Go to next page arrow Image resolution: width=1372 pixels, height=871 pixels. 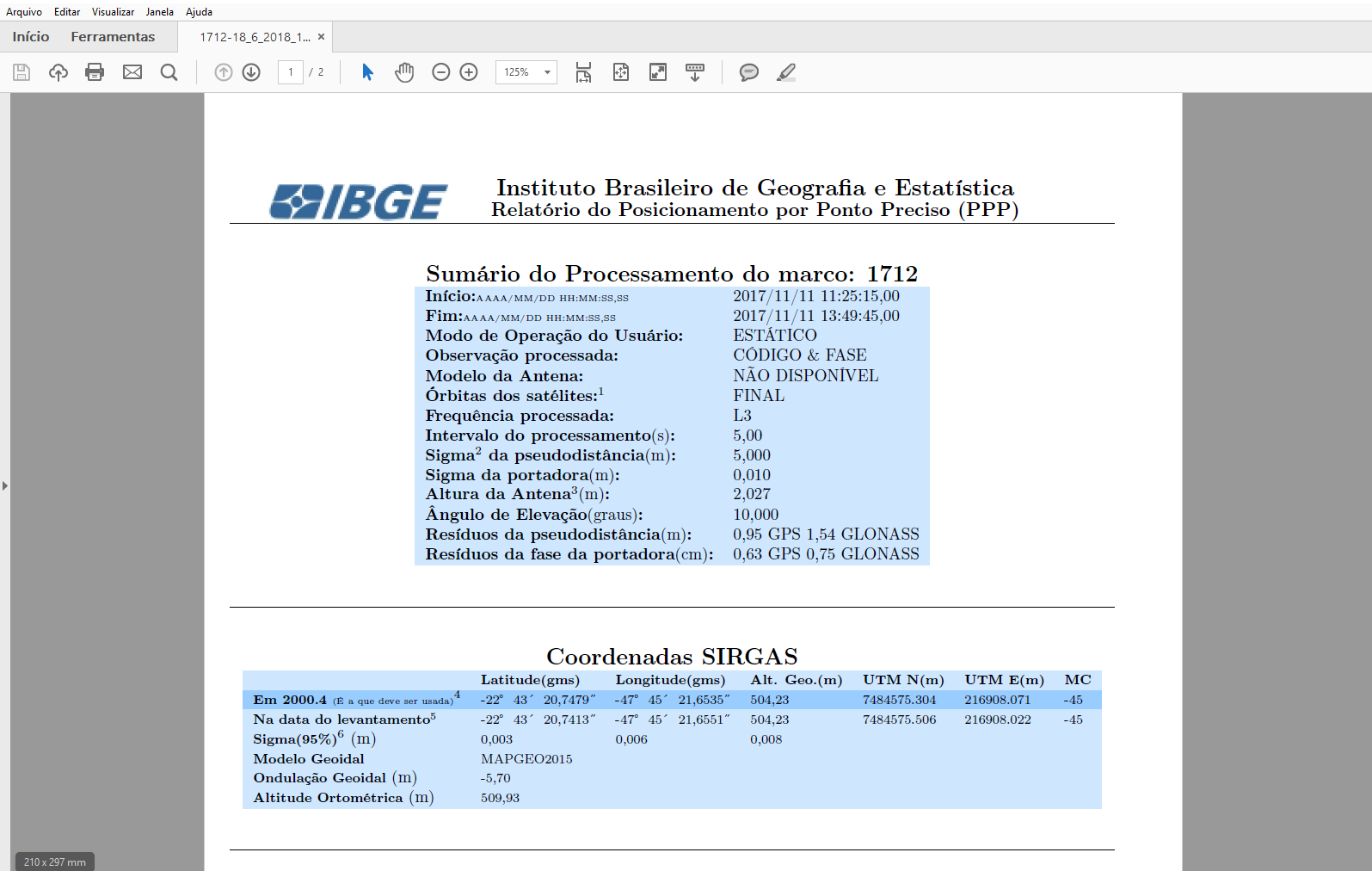point(251,72)
